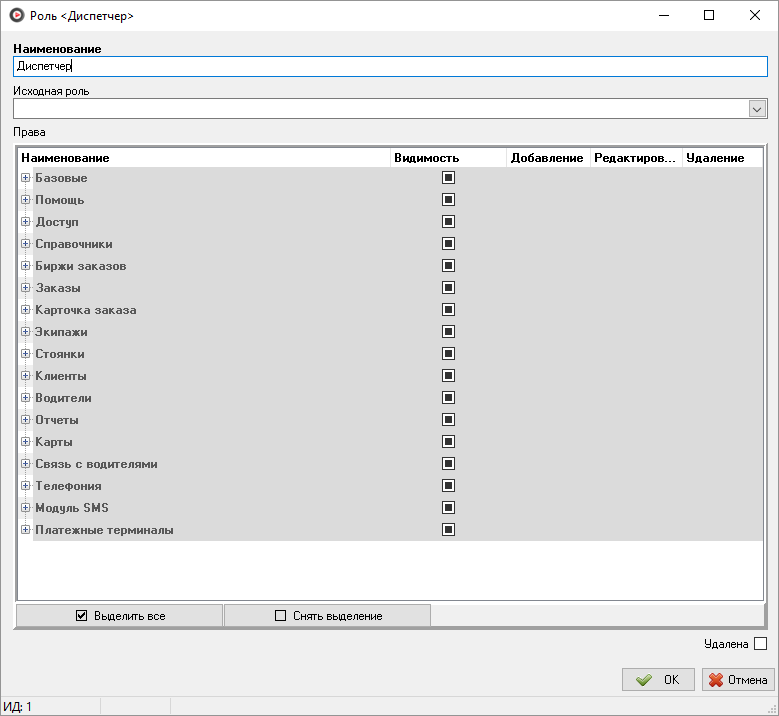Toggle visibility checkbox for Водители
The width and height of the screenshot is (779, 716).
point(448,398)
